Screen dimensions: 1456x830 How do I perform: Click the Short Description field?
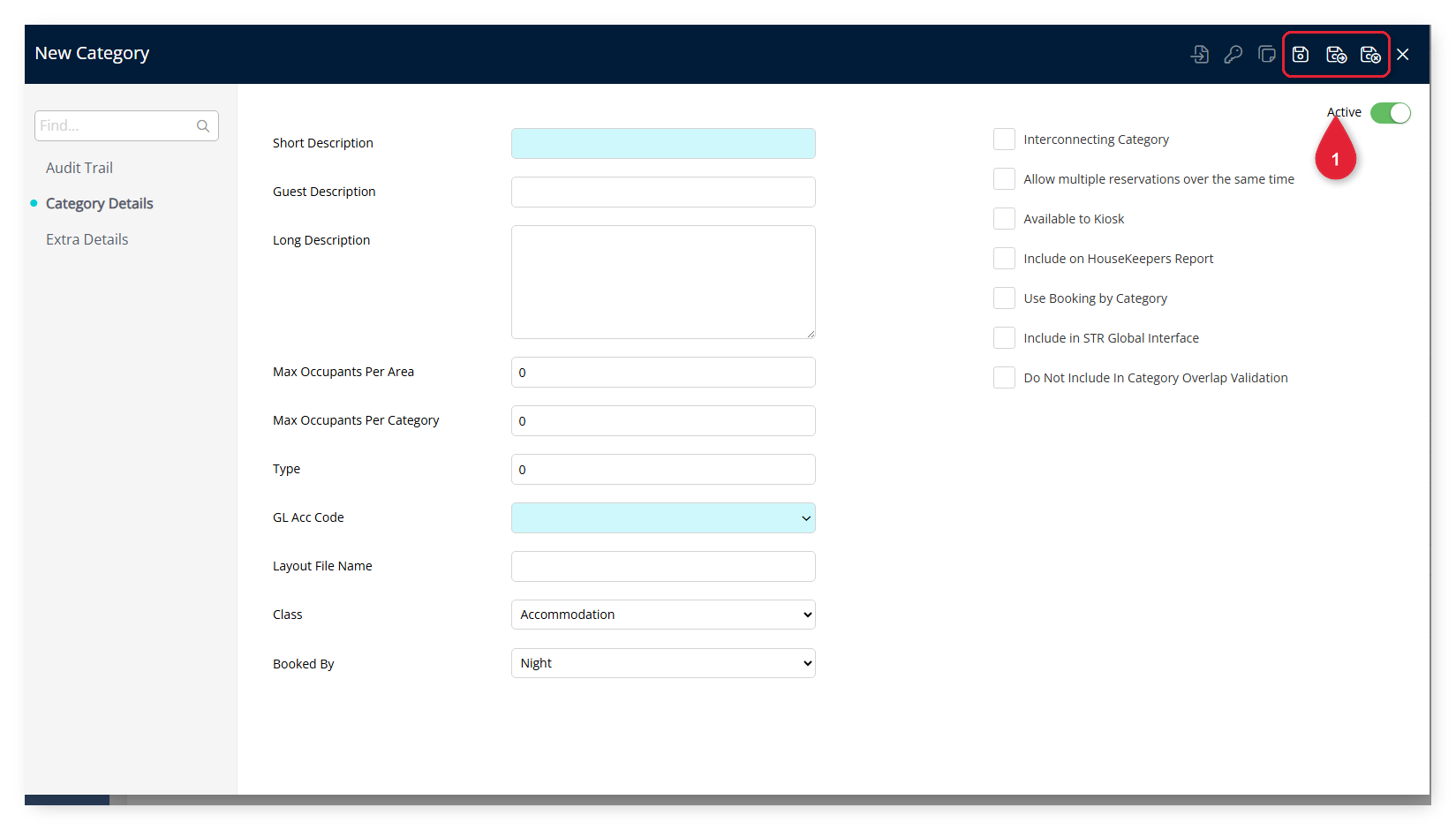tap(663, 144)
